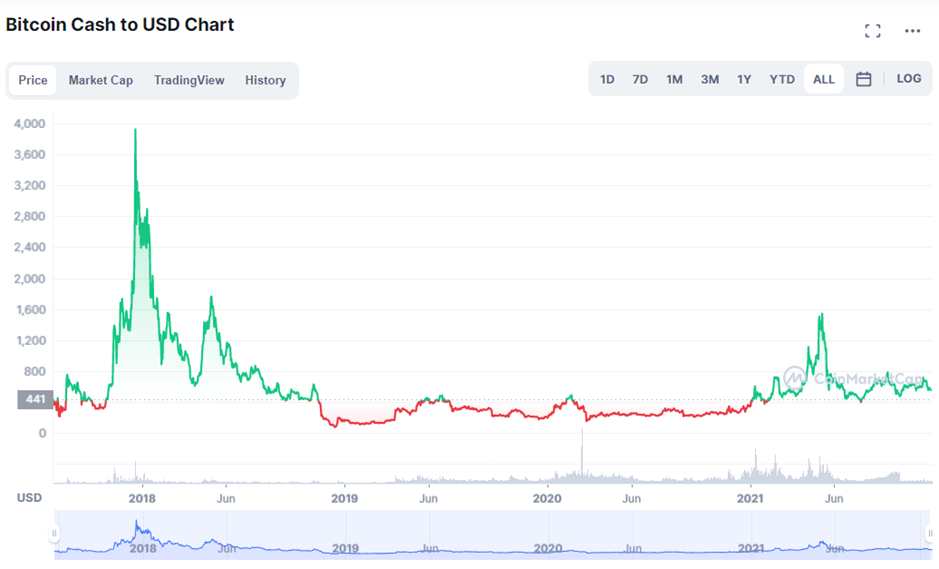Switch to the Price tab
The image size is (939, 569).
click(x=33, y=80)
